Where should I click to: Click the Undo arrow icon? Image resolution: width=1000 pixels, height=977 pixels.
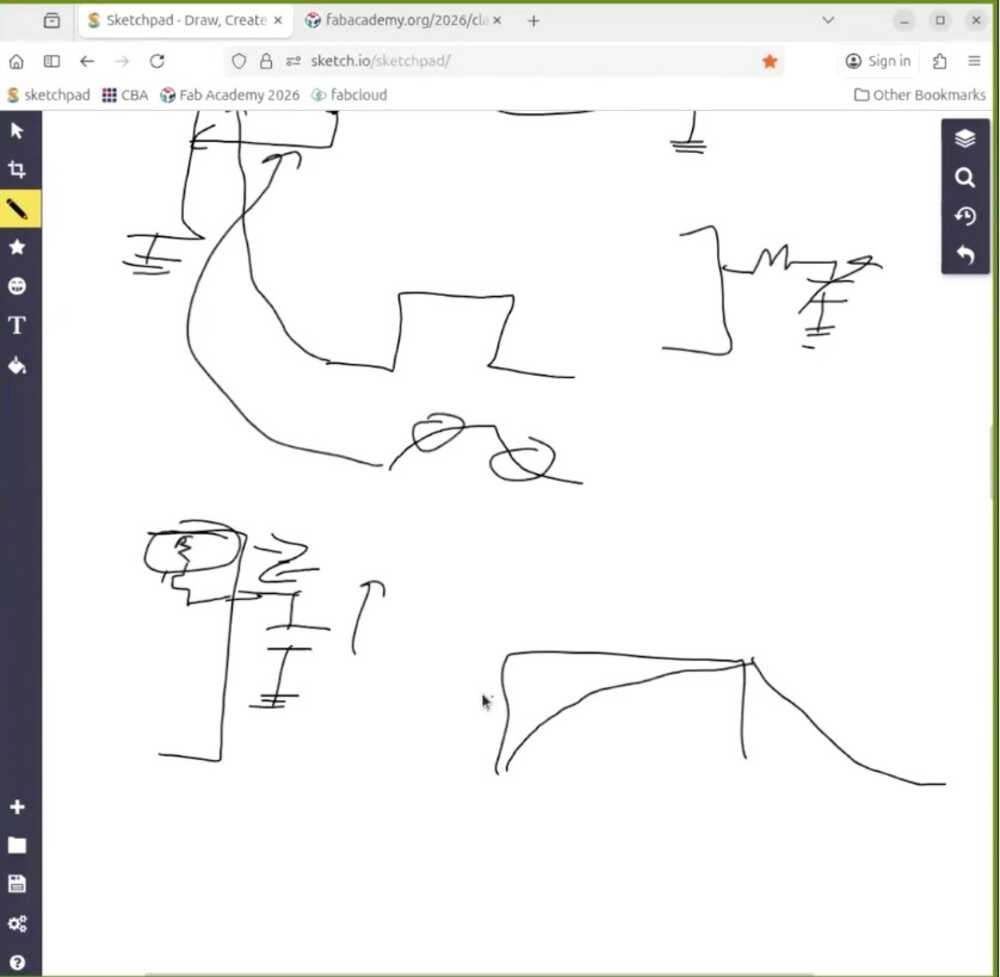tap(965, 254)
